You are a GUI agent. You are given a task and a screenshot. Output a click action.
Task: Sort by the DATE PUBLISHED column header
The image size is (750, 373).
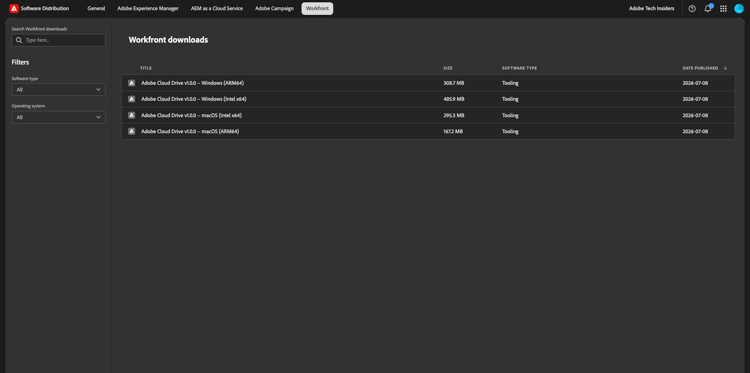(x=700, y=68)
